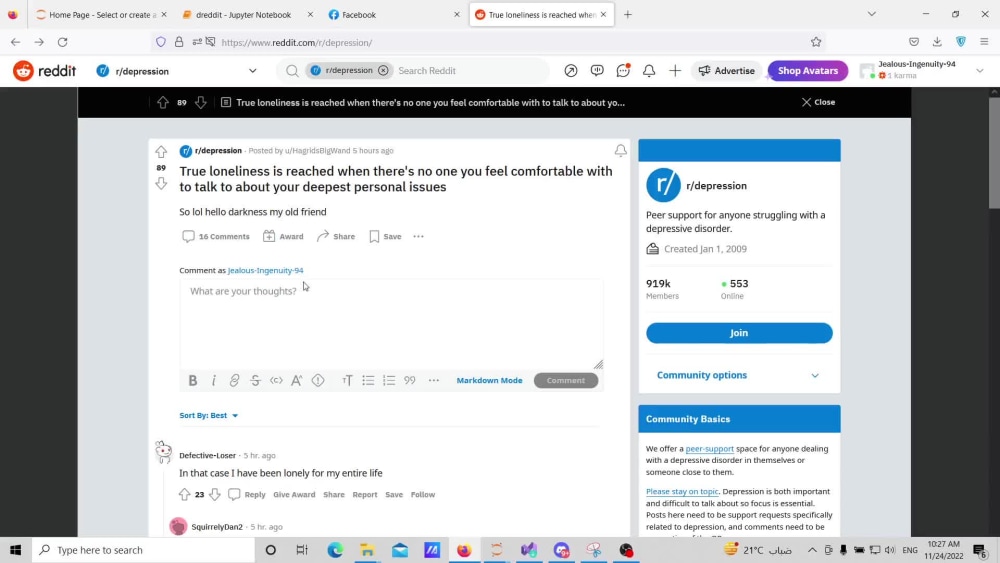Mark text as spoiler
The image size is (1000, 563).
[x=318, y=381]
